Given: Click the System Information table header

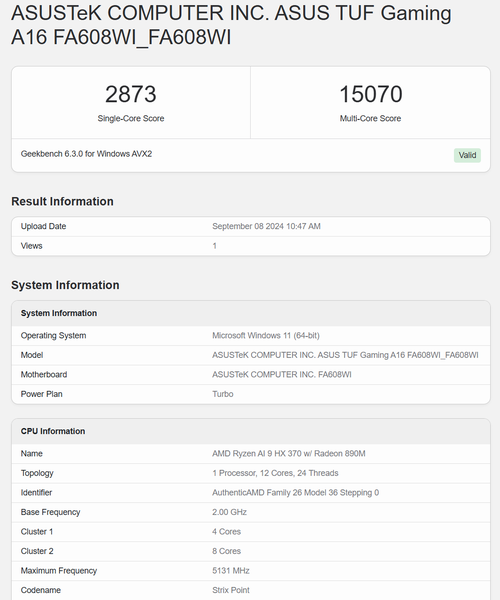Looking at the screenshot, I should tap(251, 313).
